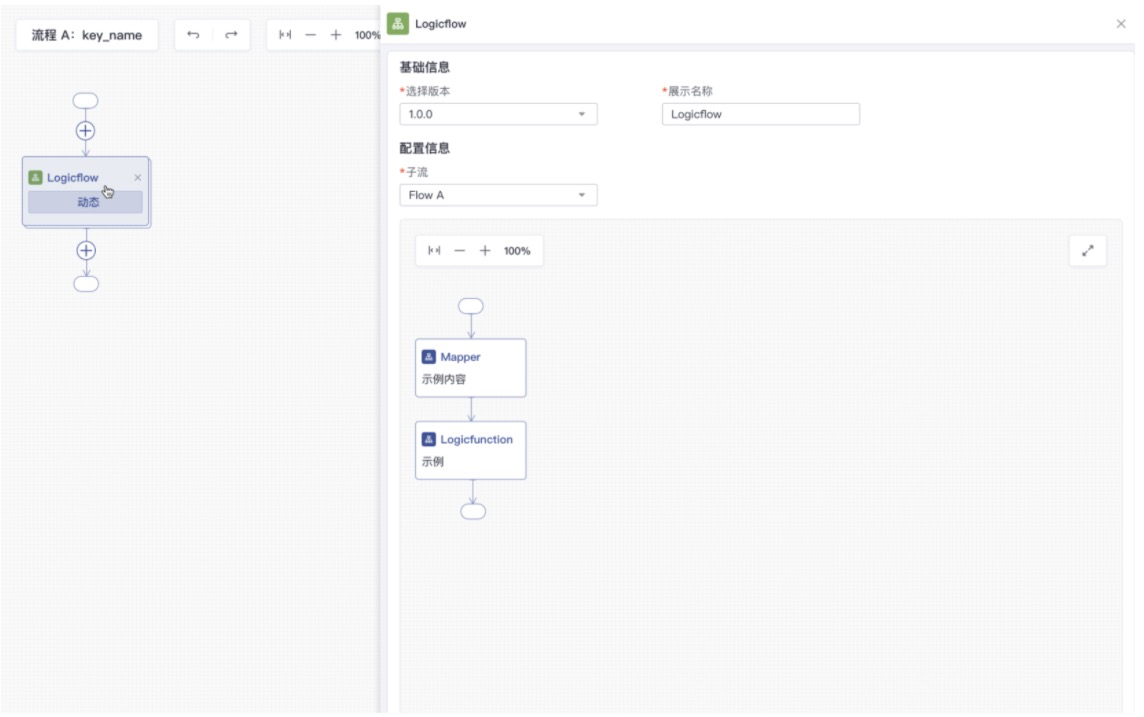Click fit-to-width icon in subflow preview
The width and height of the screenshot is (1144, 717).
pyautogui.click(x=434, y=251)
